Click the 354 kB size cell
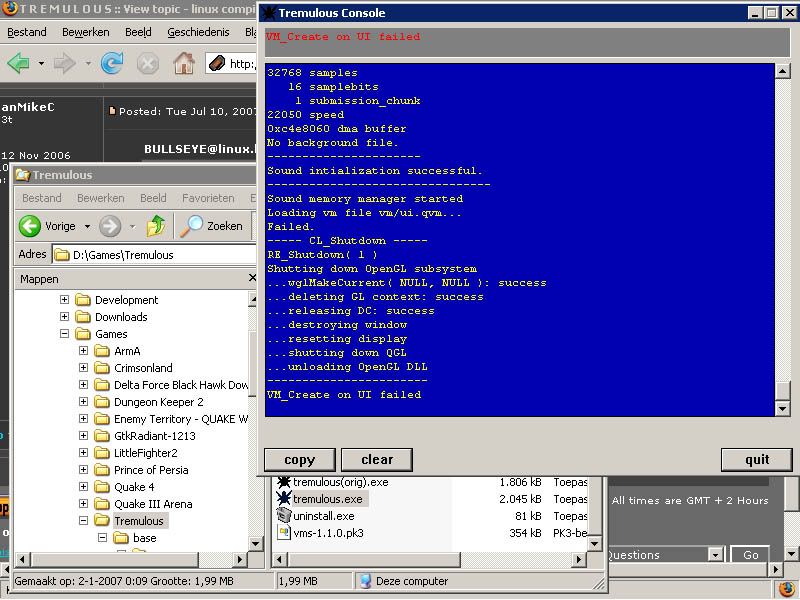Image resolution: width=800 pixels, height=600 pixels. [x=525, y=533]
